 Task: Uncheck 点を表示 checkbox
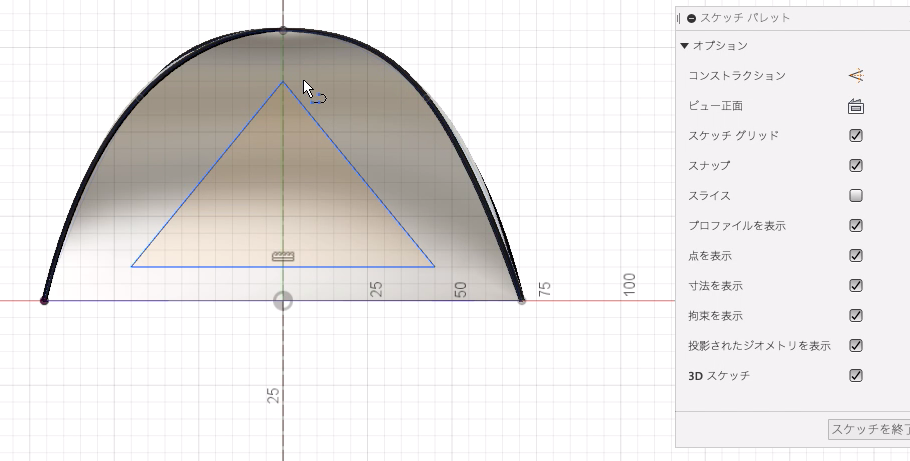pyautogui.click(x=856, y=255)
